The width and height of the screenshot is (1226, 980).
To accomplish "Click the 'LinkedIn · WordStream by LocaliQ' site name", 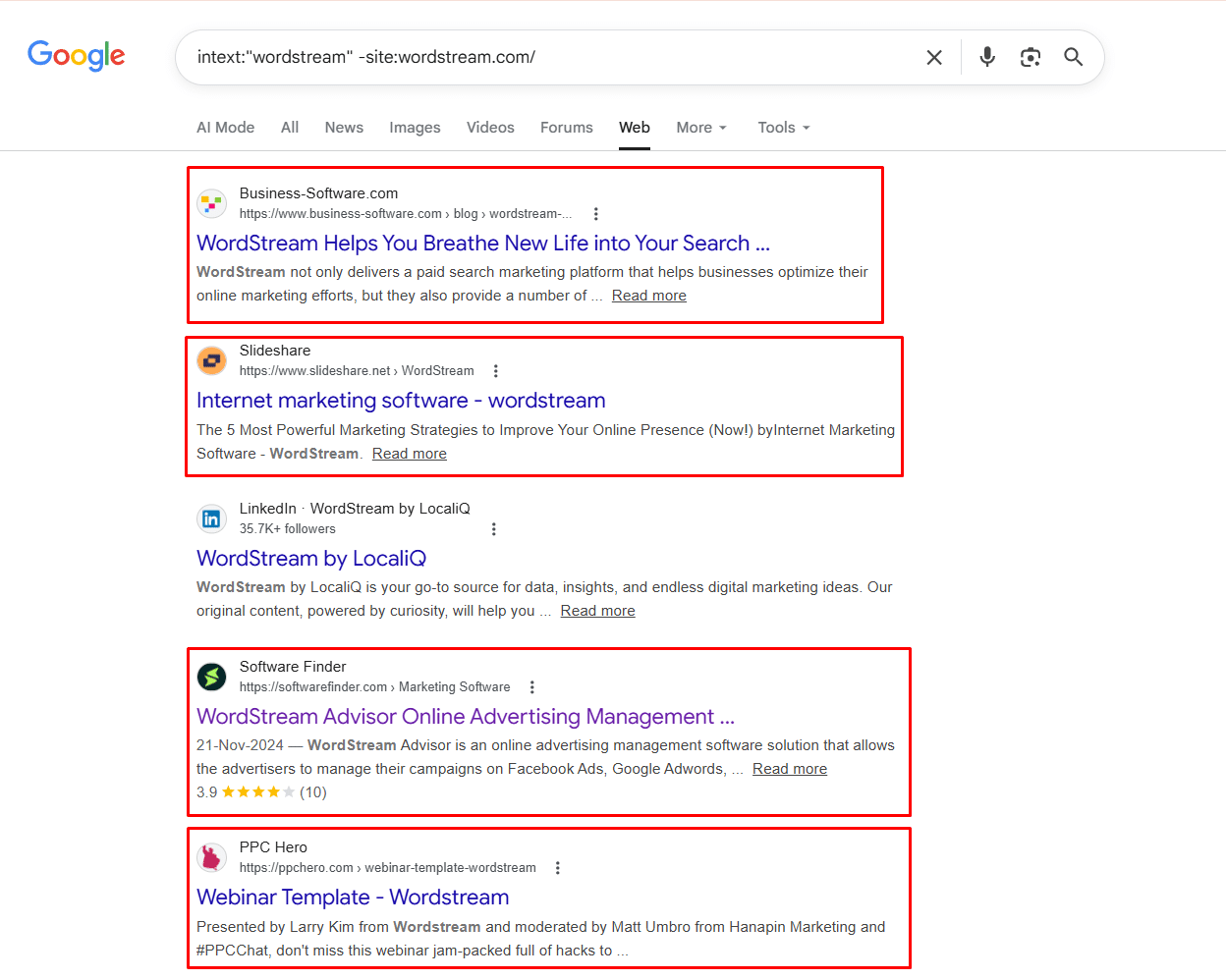I will click(355, 509).
